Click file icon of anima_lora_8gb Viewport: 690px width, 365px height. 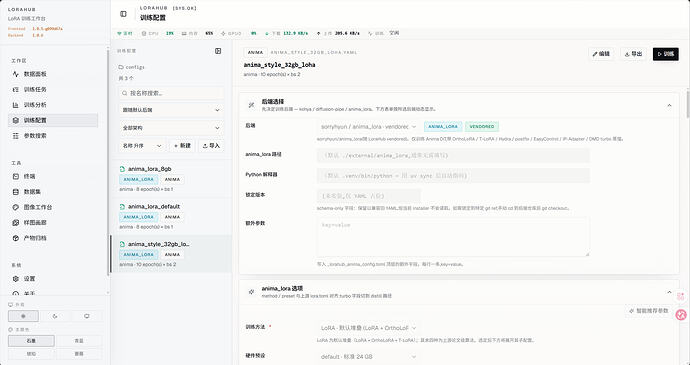[x=122, y=169]
